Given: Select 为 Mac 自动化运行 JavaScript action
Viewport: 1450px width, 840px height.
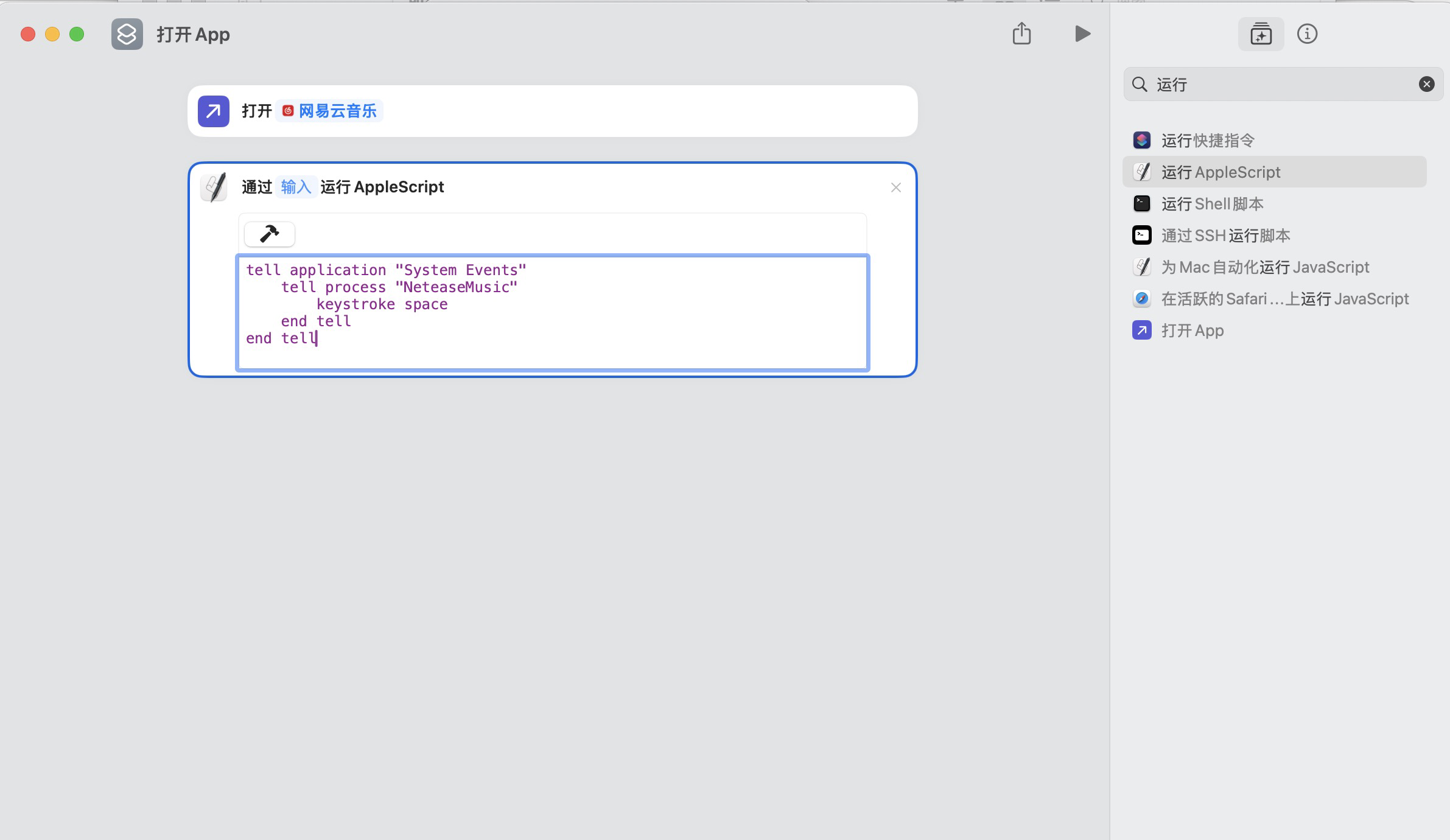Looking at the screenshot, I should [1265, 267].
